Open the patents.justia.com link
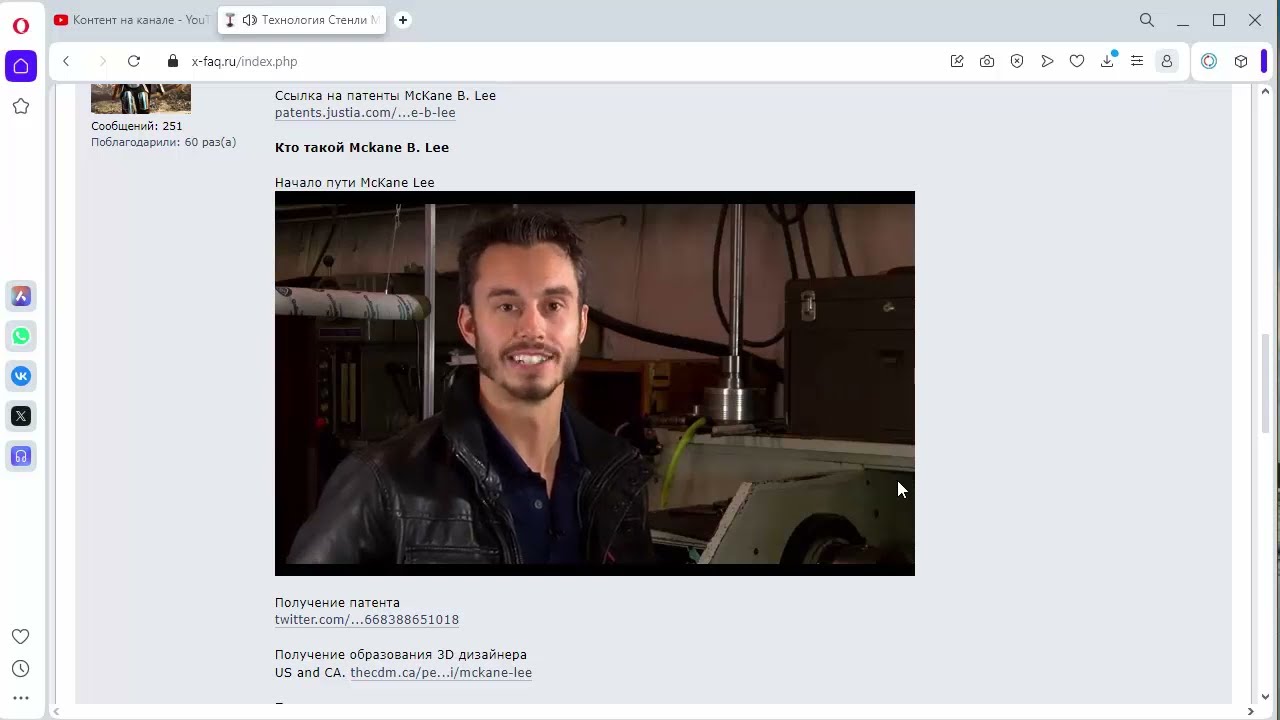Viewport: 1280px width, 720px height. point(365,113)
